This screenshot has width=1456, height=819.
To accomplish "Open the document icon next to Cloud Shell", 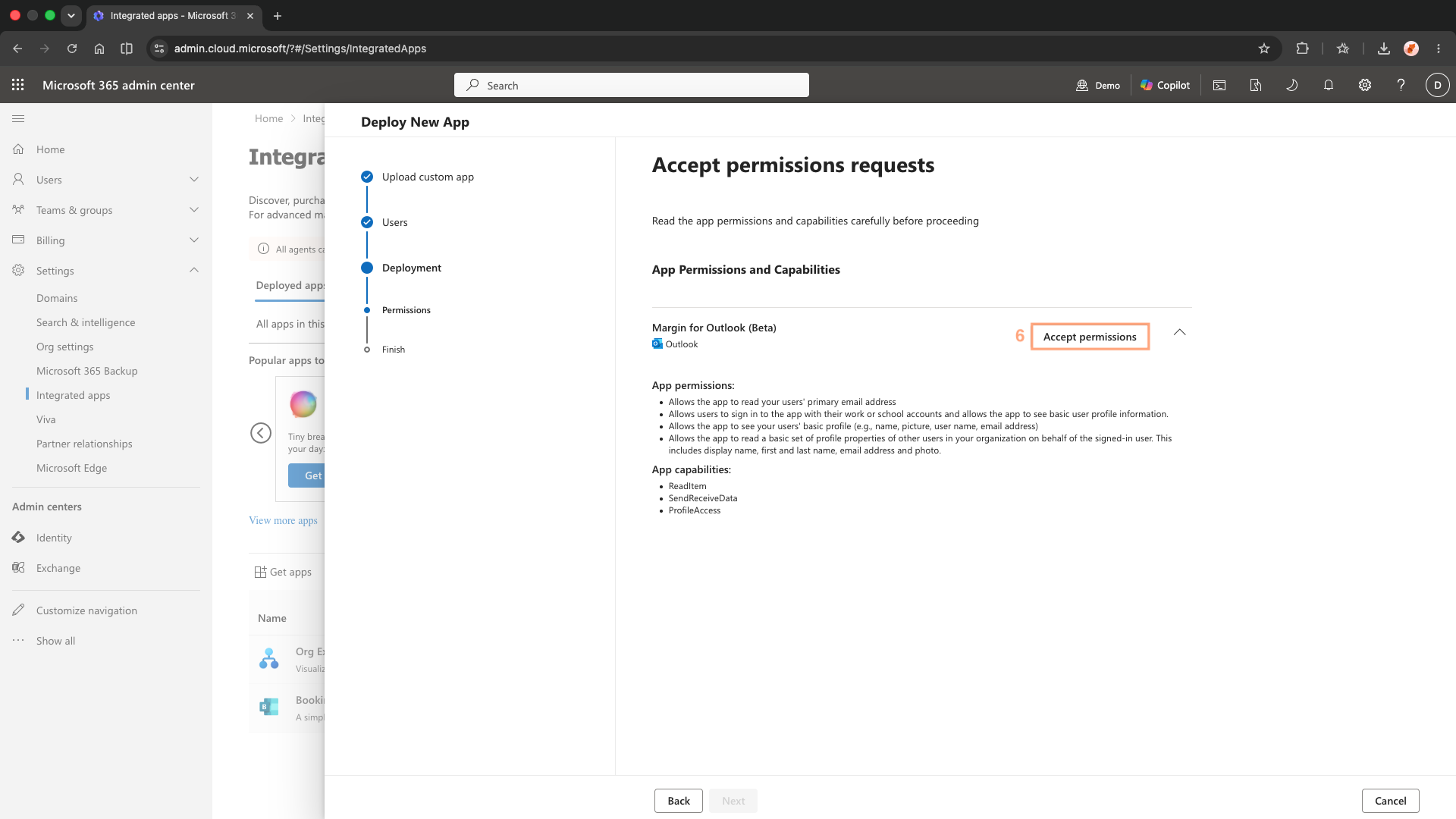I will coord(1256,85).
